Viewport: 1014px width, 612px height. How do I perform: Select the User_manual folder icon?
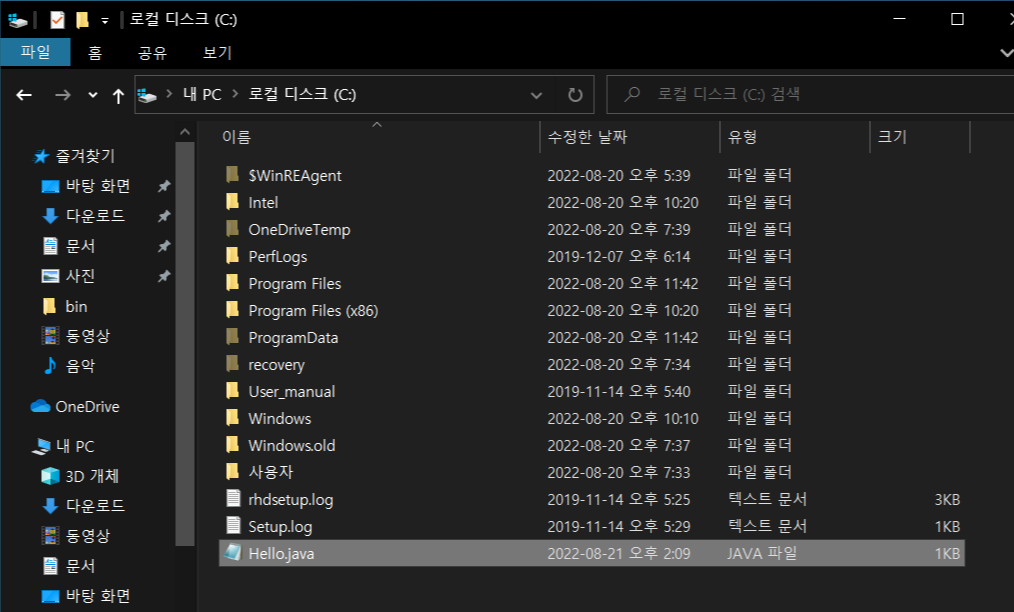tap(232, 391)
